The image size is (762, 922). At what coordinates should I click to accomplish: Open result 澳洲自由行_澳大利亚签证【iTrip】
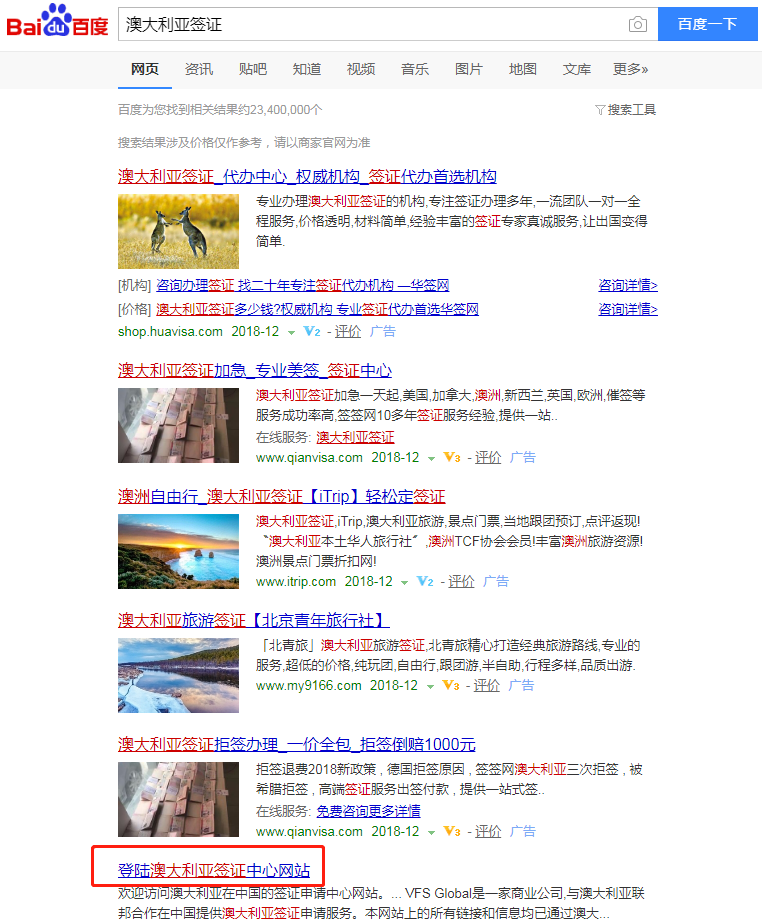click(282, 496)
